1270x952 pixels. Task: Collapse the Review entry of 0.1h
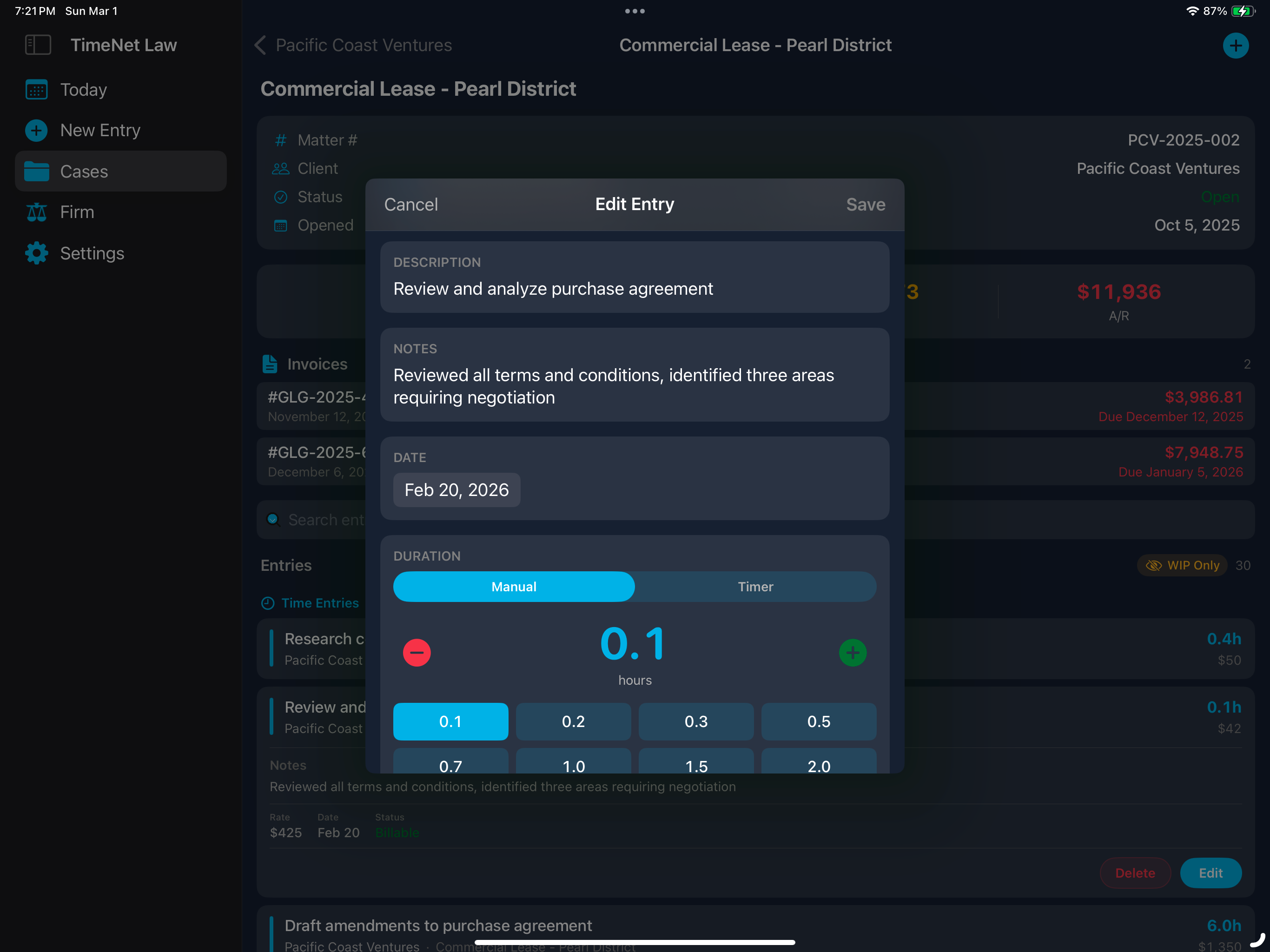pyautogui.click(x=755, y=717)
